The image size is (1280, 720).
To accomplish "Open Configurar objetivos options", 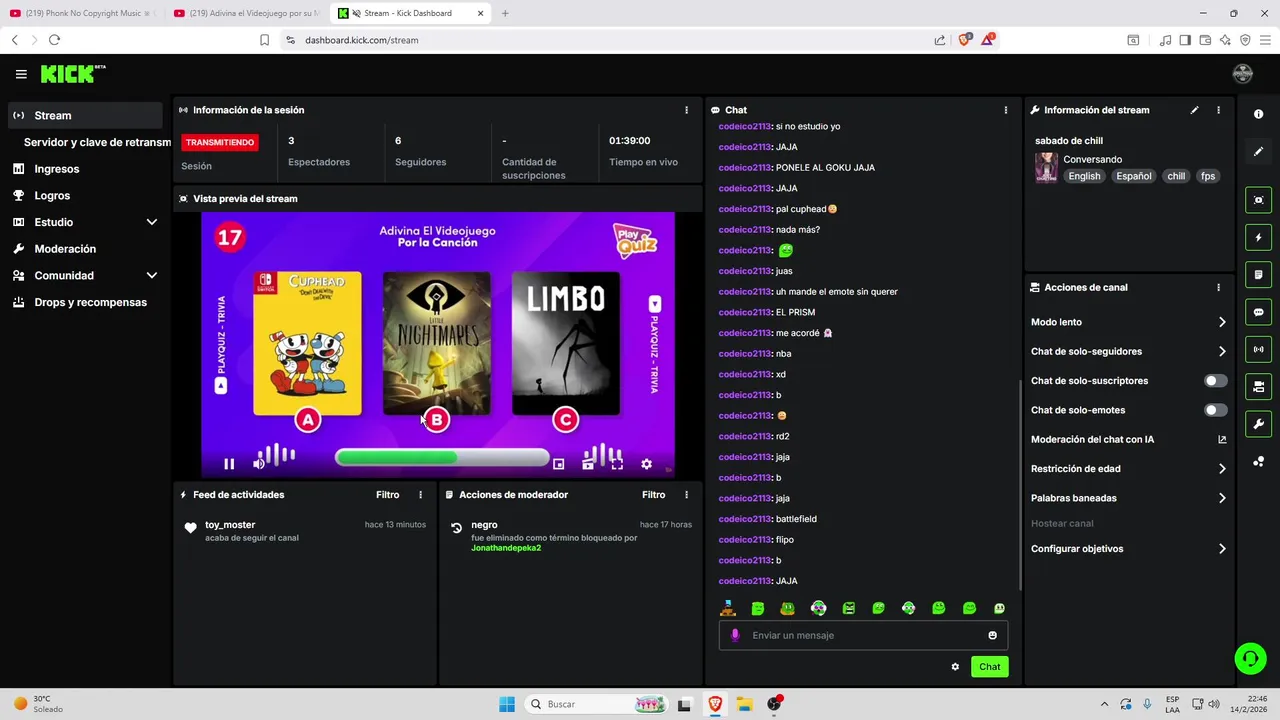I will point(1128,549).
